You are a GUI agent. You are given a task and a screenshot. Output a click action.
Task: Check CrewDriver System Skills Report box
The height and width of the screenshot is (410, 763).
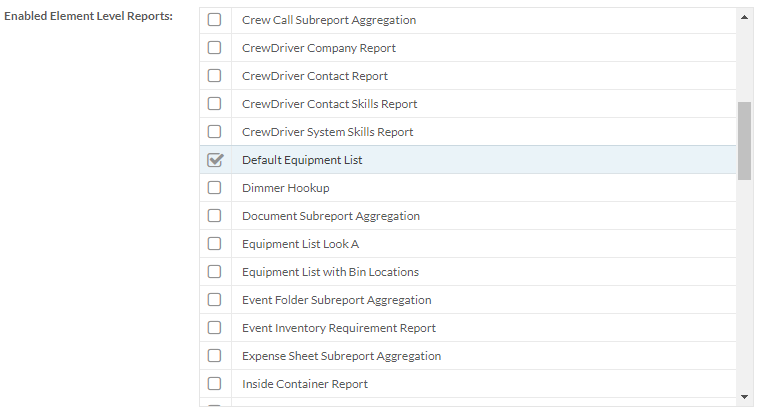pos(214,132)
